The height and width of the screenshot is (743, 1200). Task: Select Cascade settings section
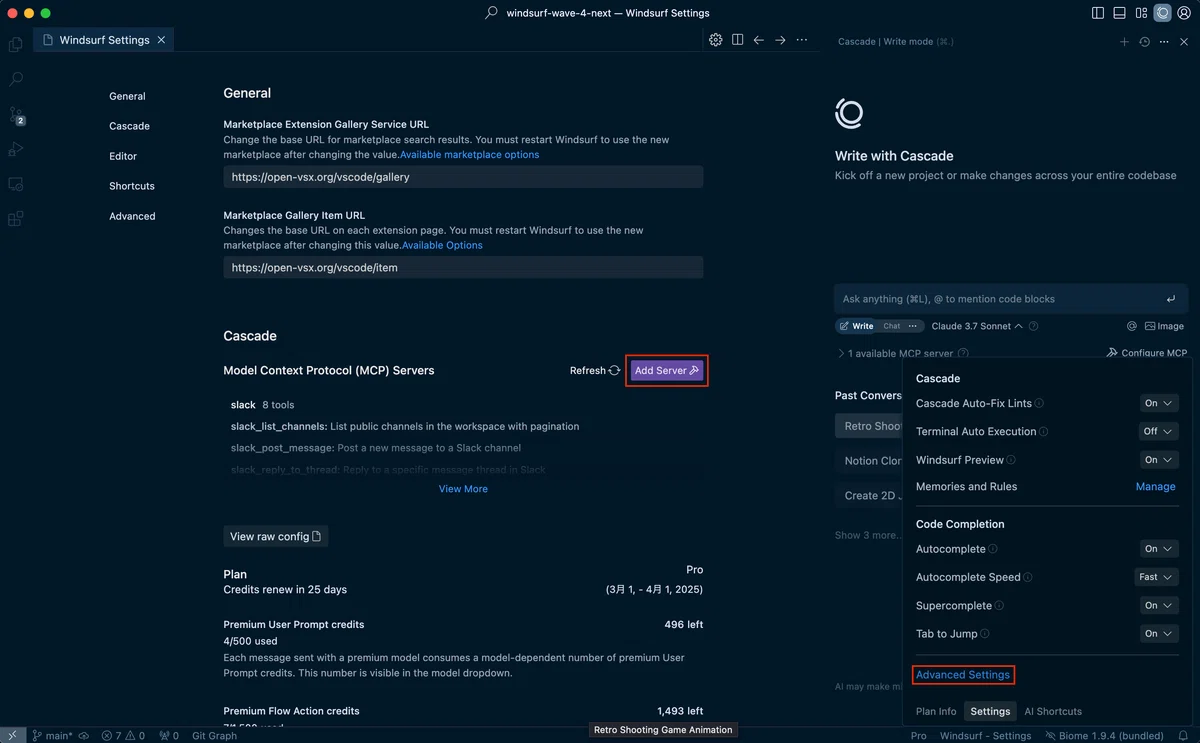(x=129, y=126)
